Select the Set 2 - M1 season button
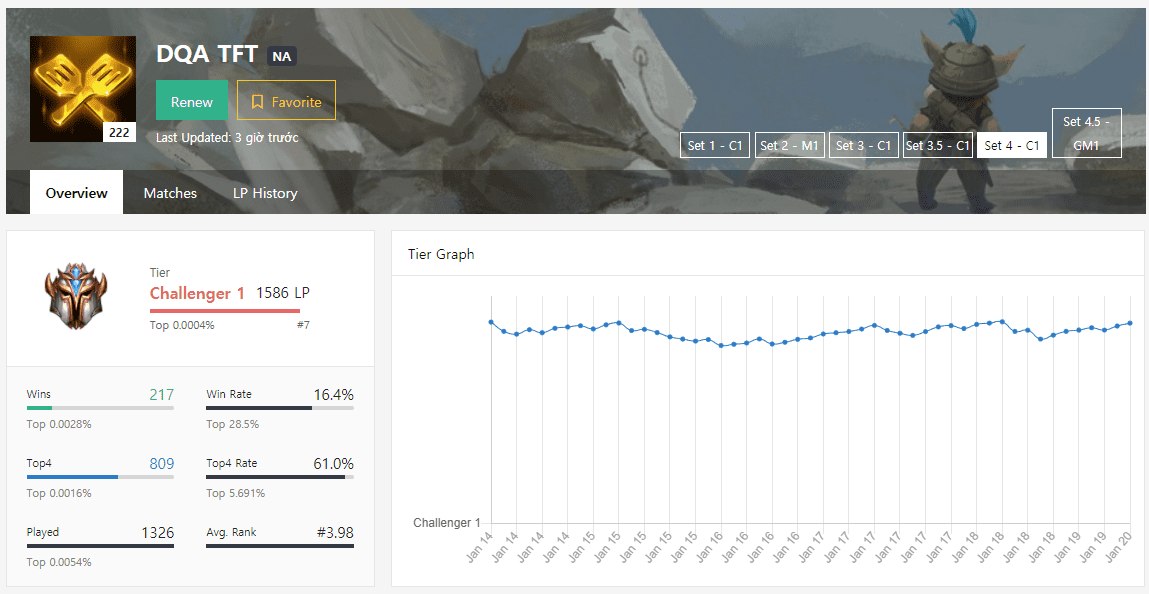The width and height of the screenshot is (1149, 594). [x=789, y=145]
